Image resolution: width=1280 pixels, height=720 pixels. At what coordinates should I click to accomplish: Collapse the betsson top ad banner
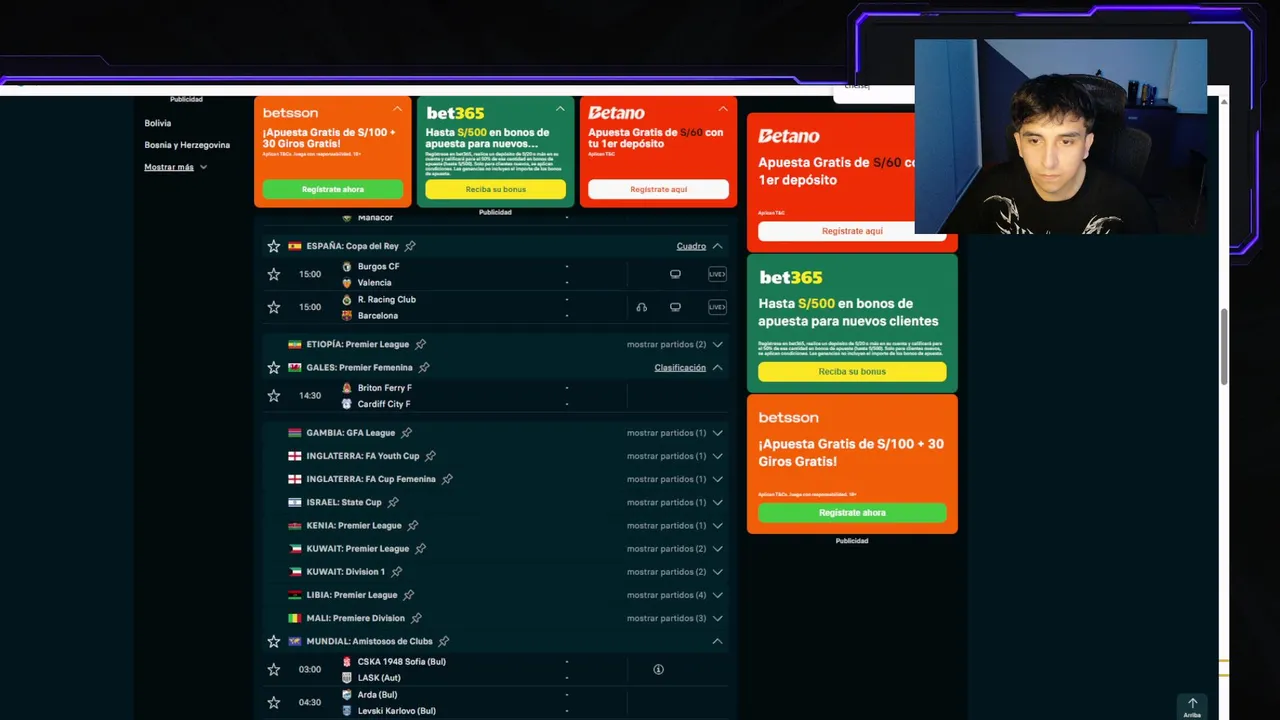click(x=397, y=108)
